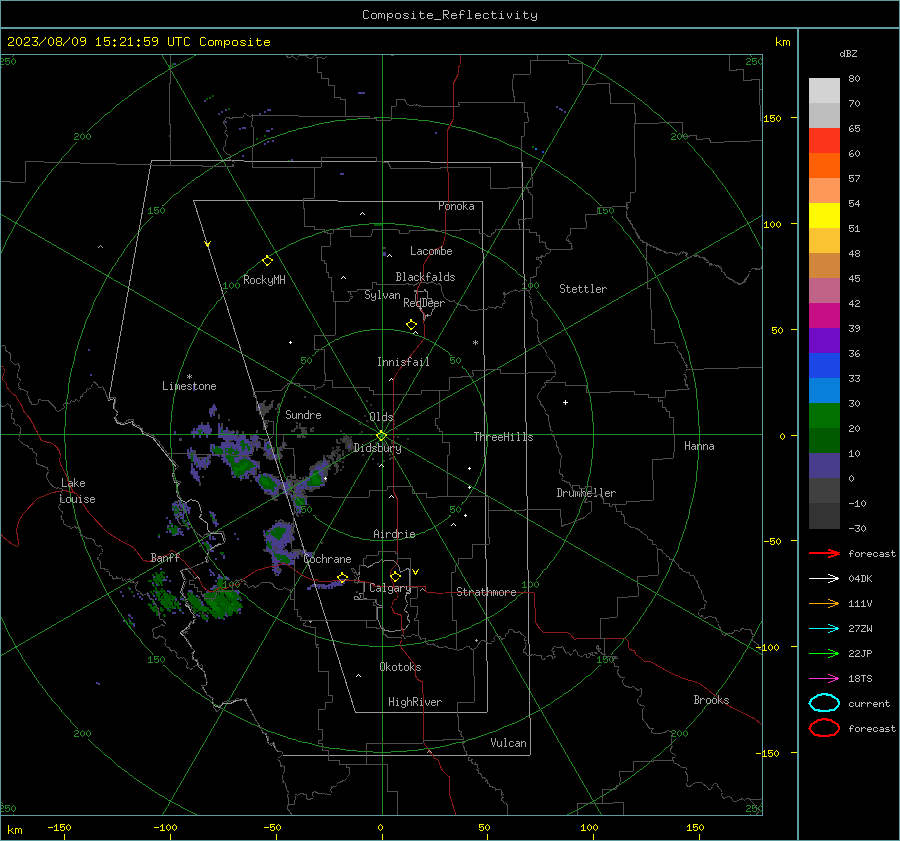The height and width of the screenshot is (841, 900).
Task: Click the Sundre label
Action: (303, 415)
